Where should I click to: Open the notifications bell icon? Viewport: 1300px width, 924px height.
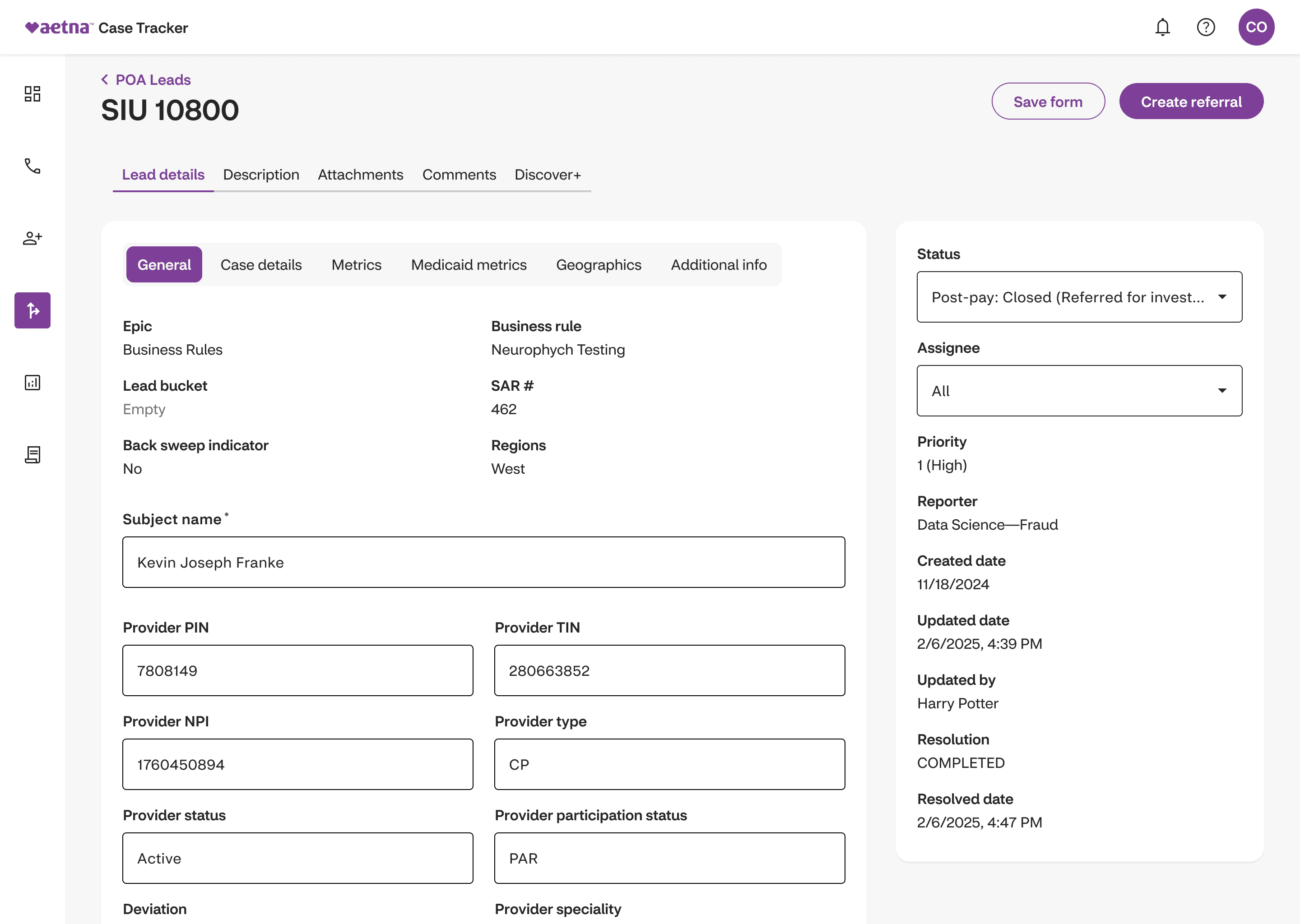1162,28
